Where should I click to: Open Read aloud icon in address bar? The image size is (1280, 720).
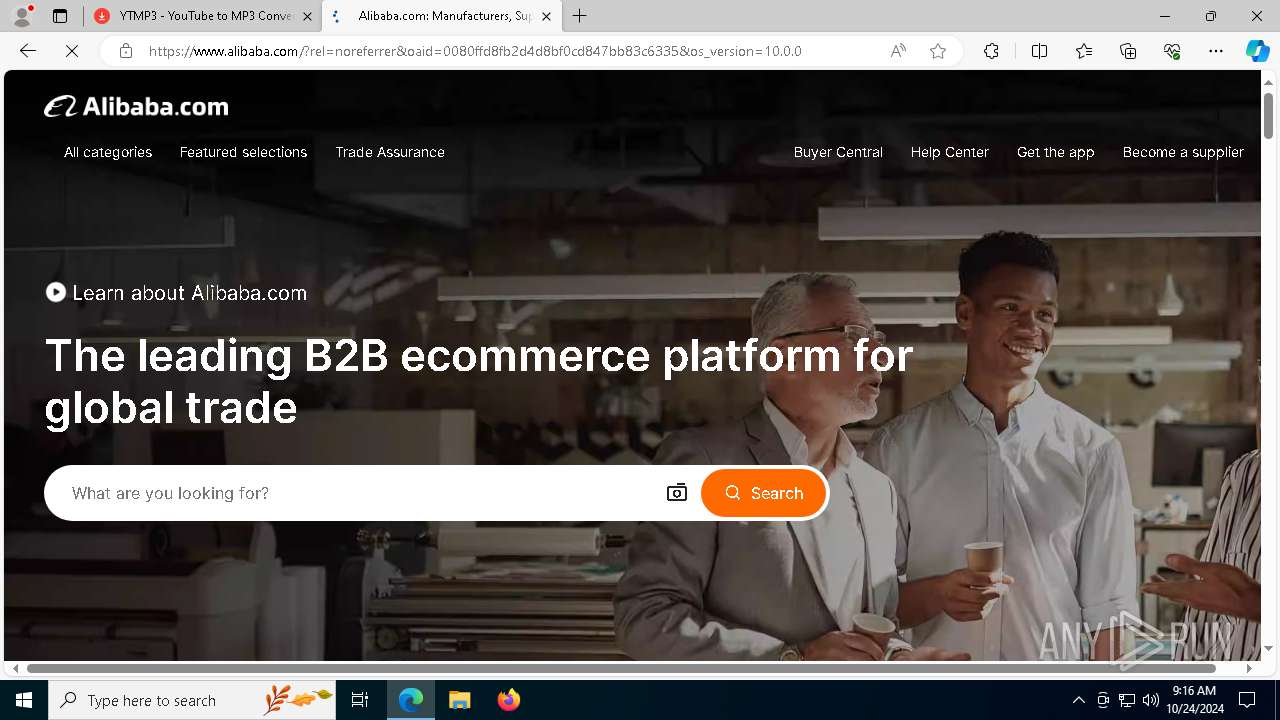(x=898, y=51)
